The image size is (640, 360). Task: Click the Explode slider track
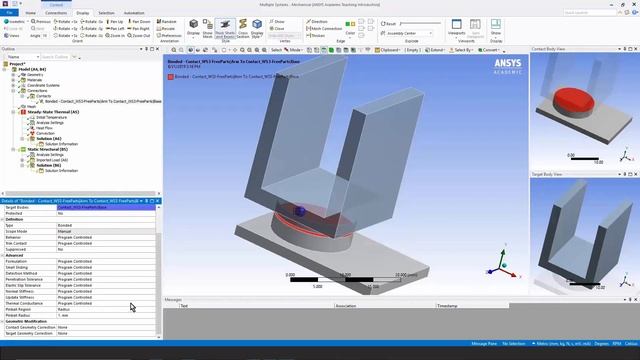[x=420, y=24]
